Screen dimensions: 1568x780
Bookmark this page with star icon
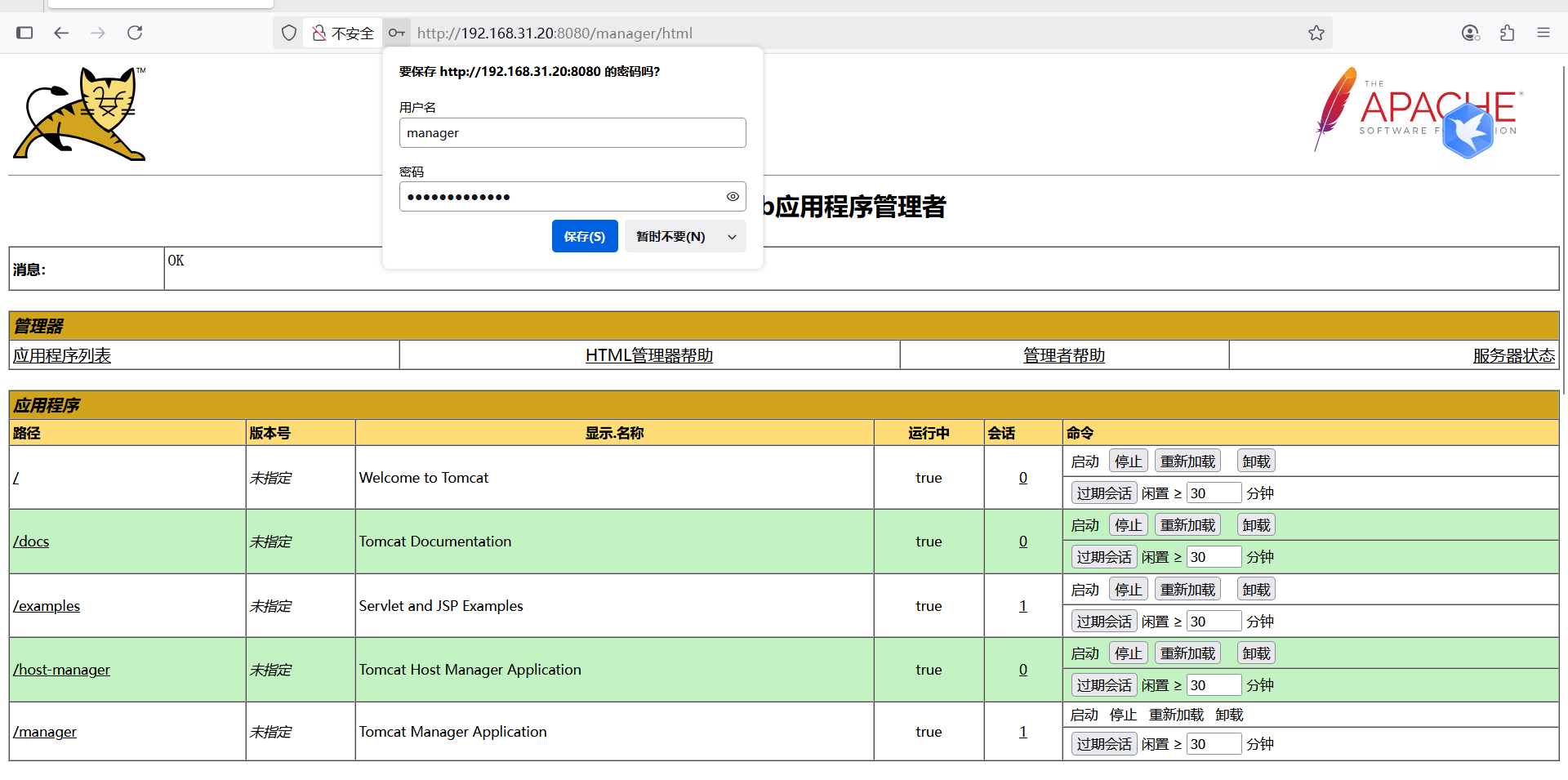point(1316,33)
